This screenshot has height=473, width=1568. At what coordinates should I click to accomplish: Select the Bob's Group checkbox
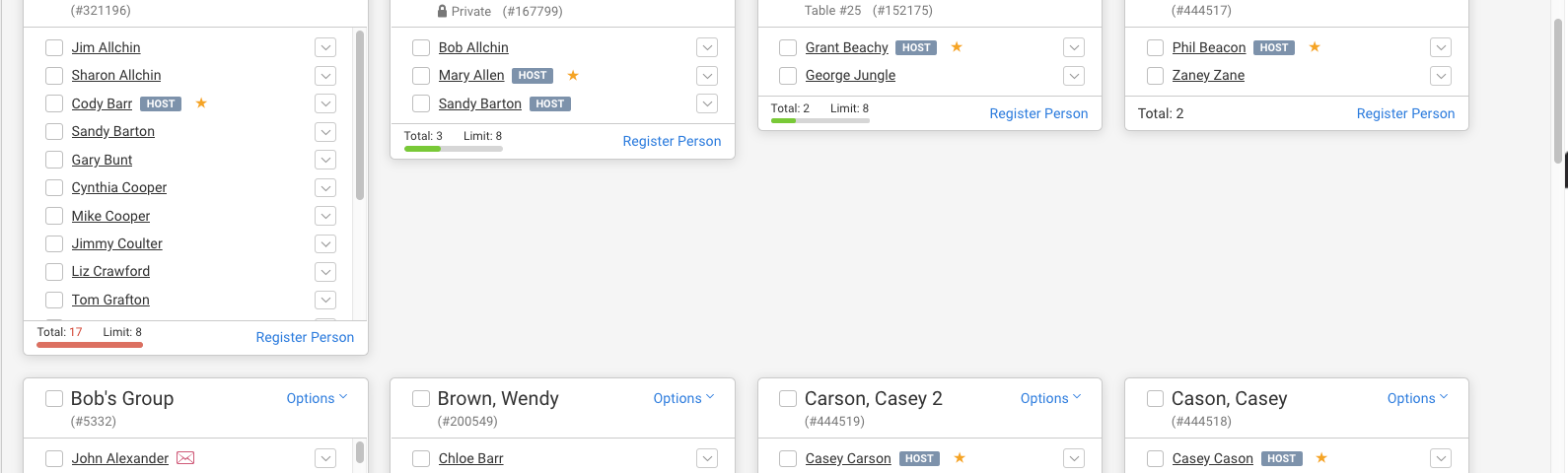(54, 398)
